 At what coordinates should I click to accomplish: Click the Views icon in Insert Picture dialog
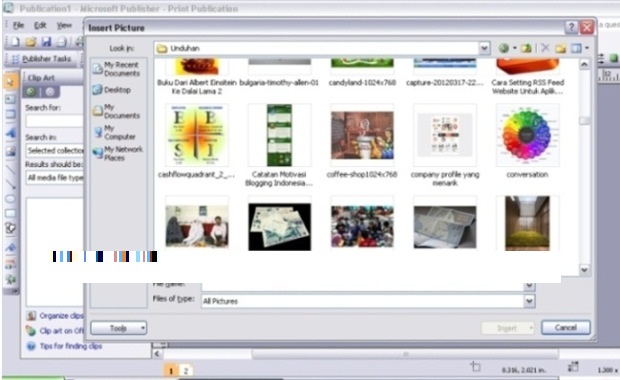pyautogui.click(x=576, y=48)
